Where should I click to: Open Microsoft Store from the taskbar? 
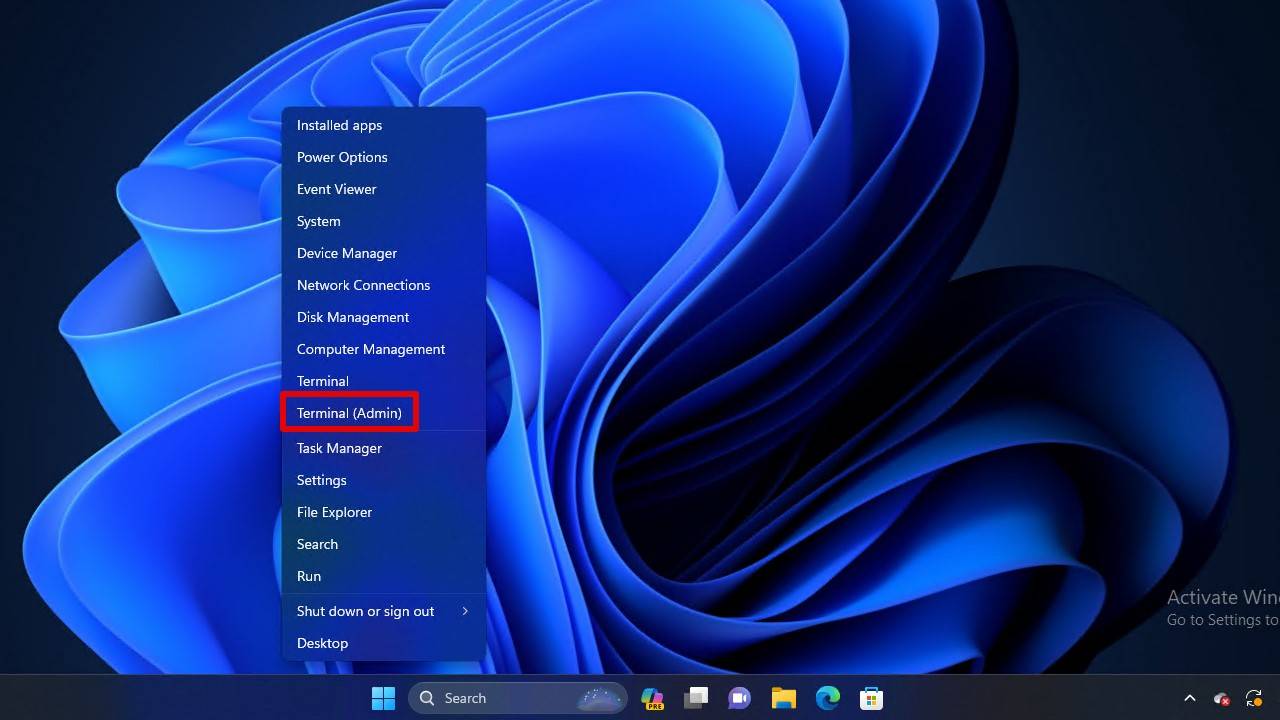click(871, 698)
